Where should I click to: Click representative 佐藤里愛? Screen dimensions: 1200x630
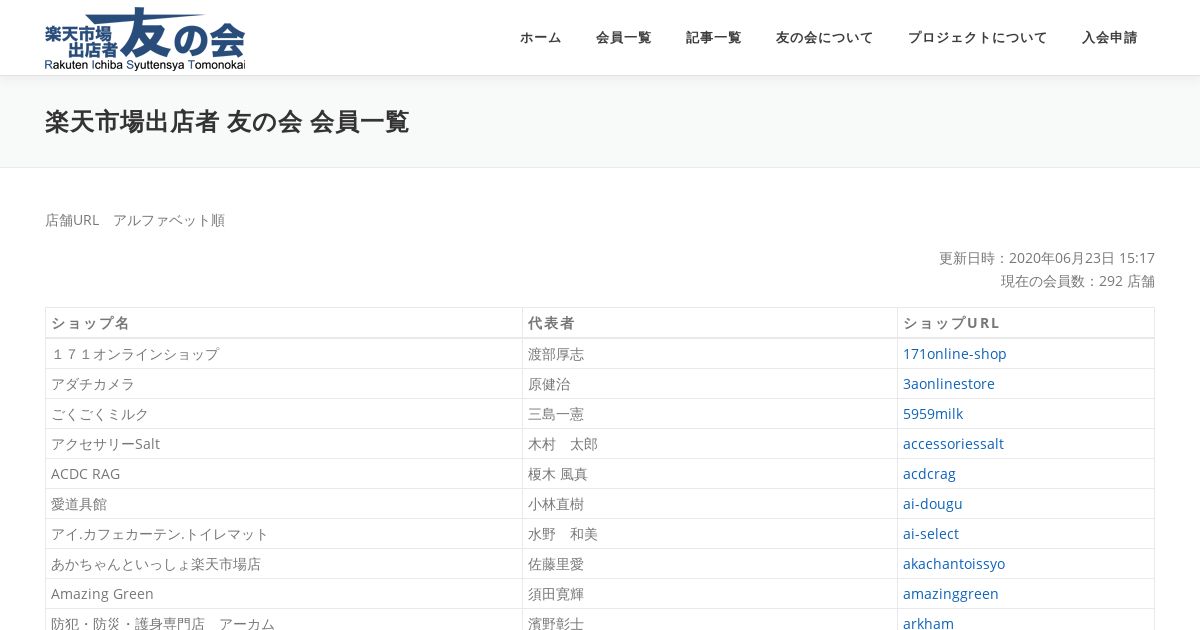tap(710, 564)
